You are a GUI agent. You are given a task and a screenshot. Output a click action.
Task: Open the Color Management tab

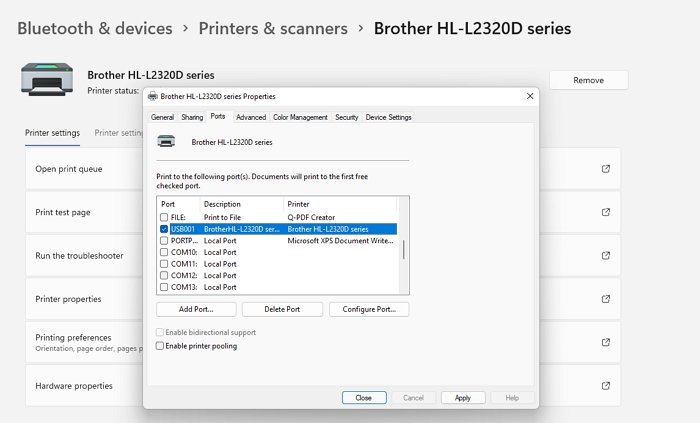(x=300, y=117)
